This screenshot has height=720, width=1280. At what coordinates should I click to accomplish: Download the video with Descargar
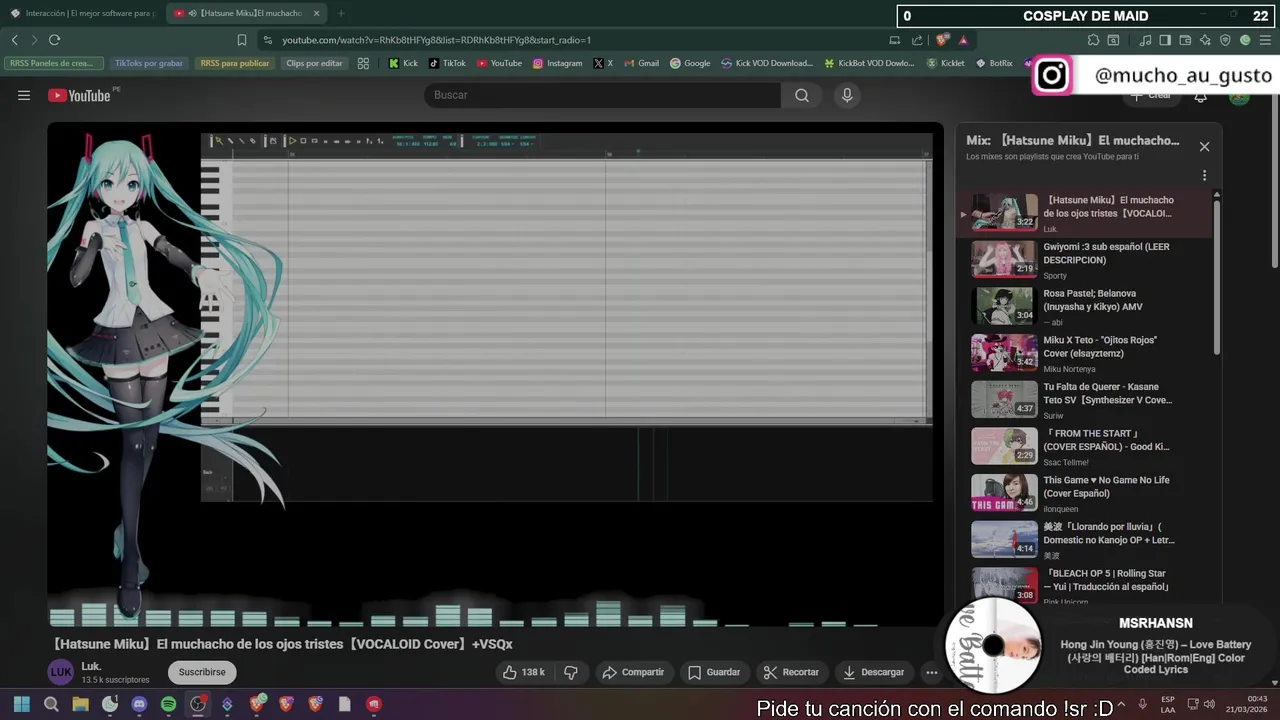(874, 672)
